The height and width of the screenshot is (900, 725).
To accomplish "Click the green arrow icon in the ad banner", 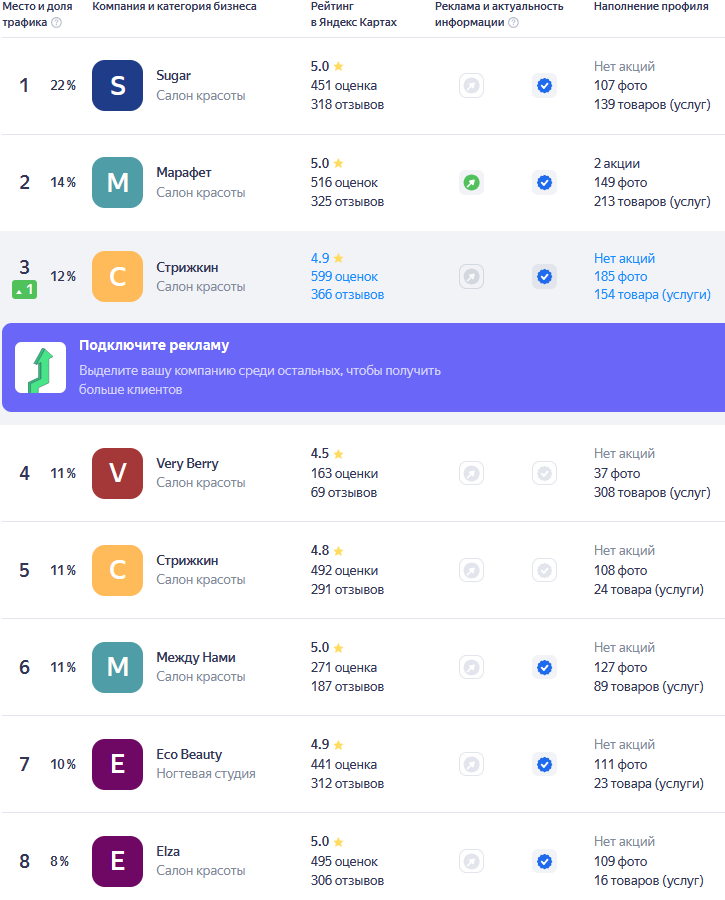I will (x=40, y=367).
